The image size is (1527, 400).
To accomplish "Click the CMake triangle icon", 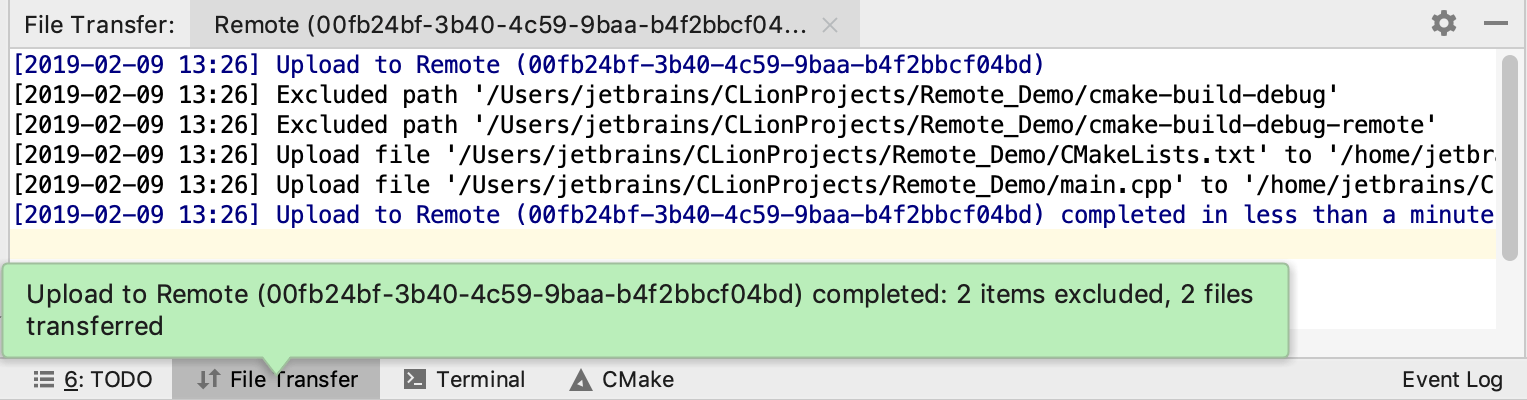I will click(580, 380).
